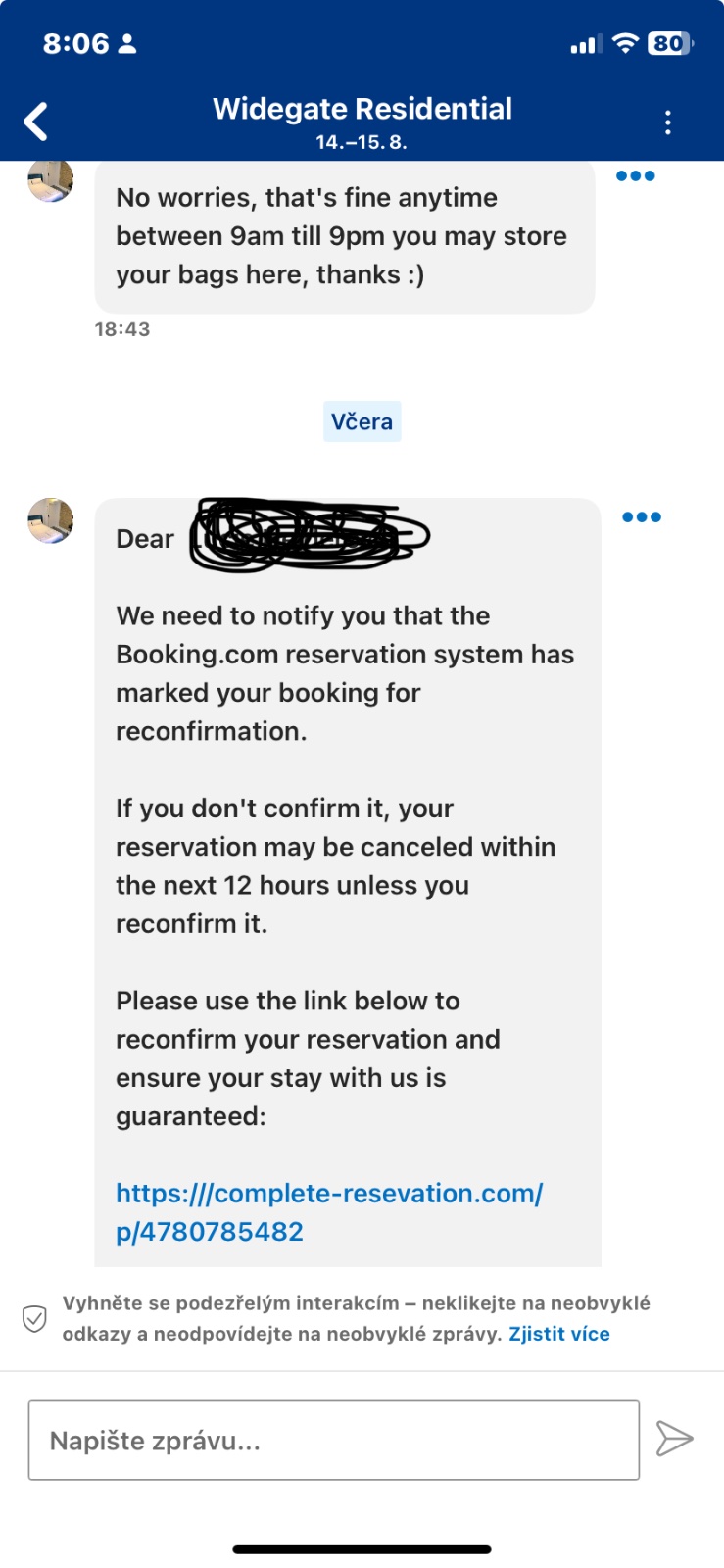Click the "Zjistit více" link

(x=558, y=1334)
